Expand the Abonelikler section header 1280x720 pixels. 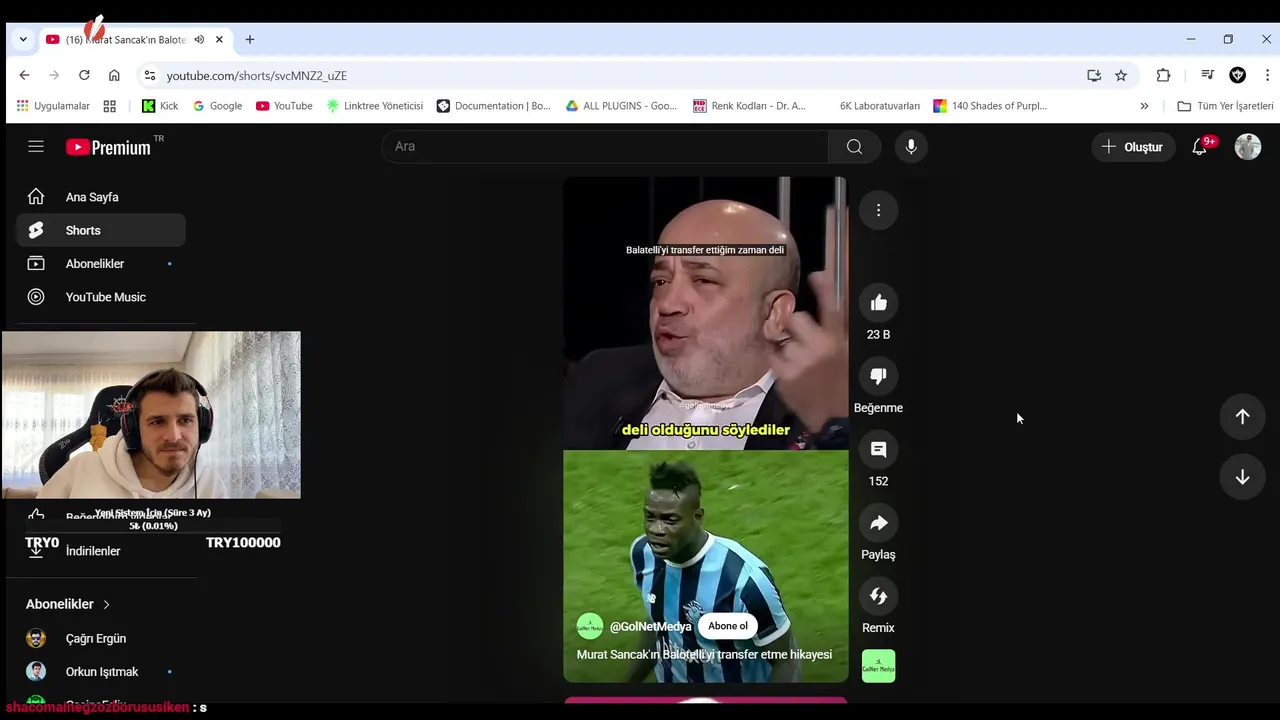(68, 604)
